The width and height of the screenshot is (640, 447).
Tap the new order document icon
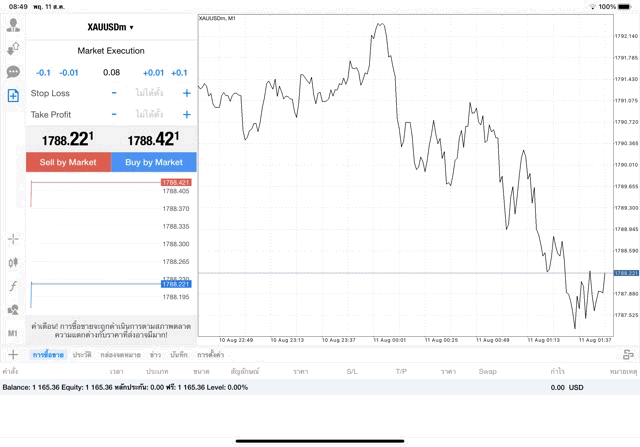pos(13,96)
